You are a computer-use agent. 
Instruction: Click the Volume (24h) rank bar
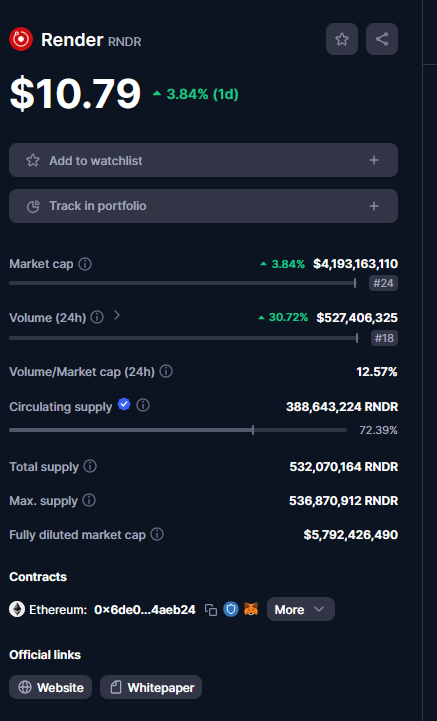(184, 338)
